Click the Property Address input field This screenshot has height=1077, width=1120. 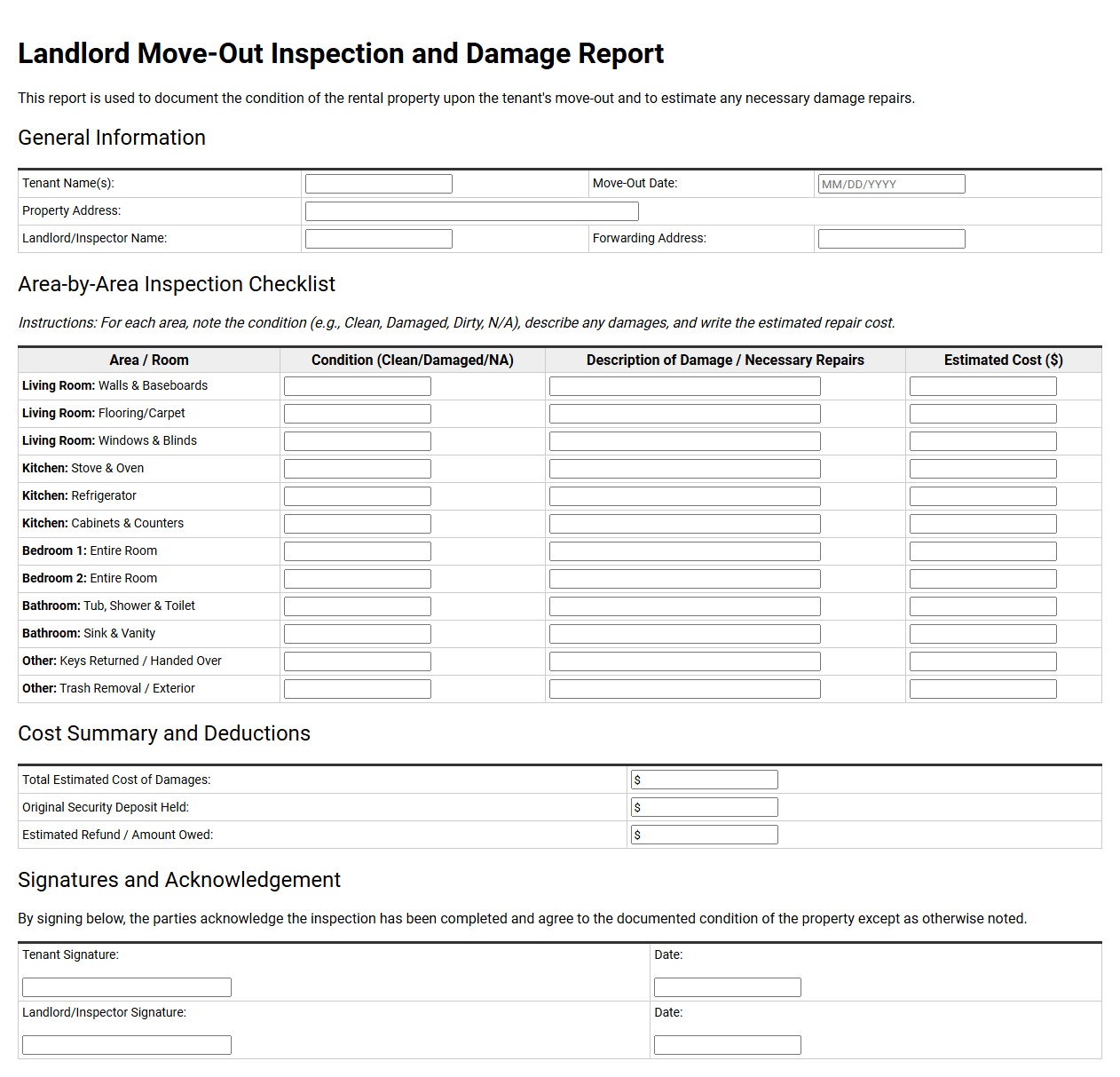[x=472, y=211]
